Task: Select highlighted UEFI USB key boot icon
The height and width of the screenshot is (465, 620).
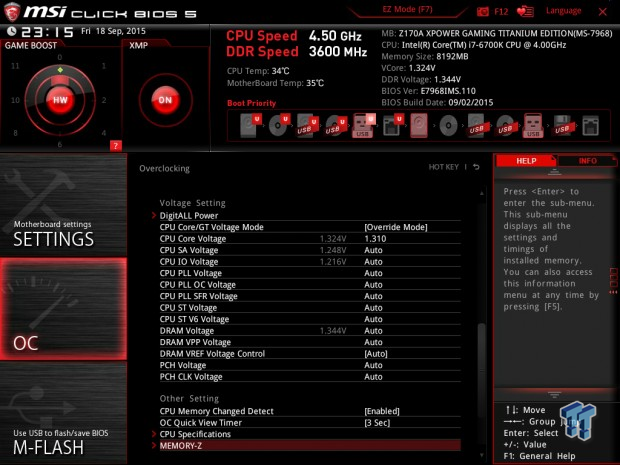Action: (x=364, y=125)
